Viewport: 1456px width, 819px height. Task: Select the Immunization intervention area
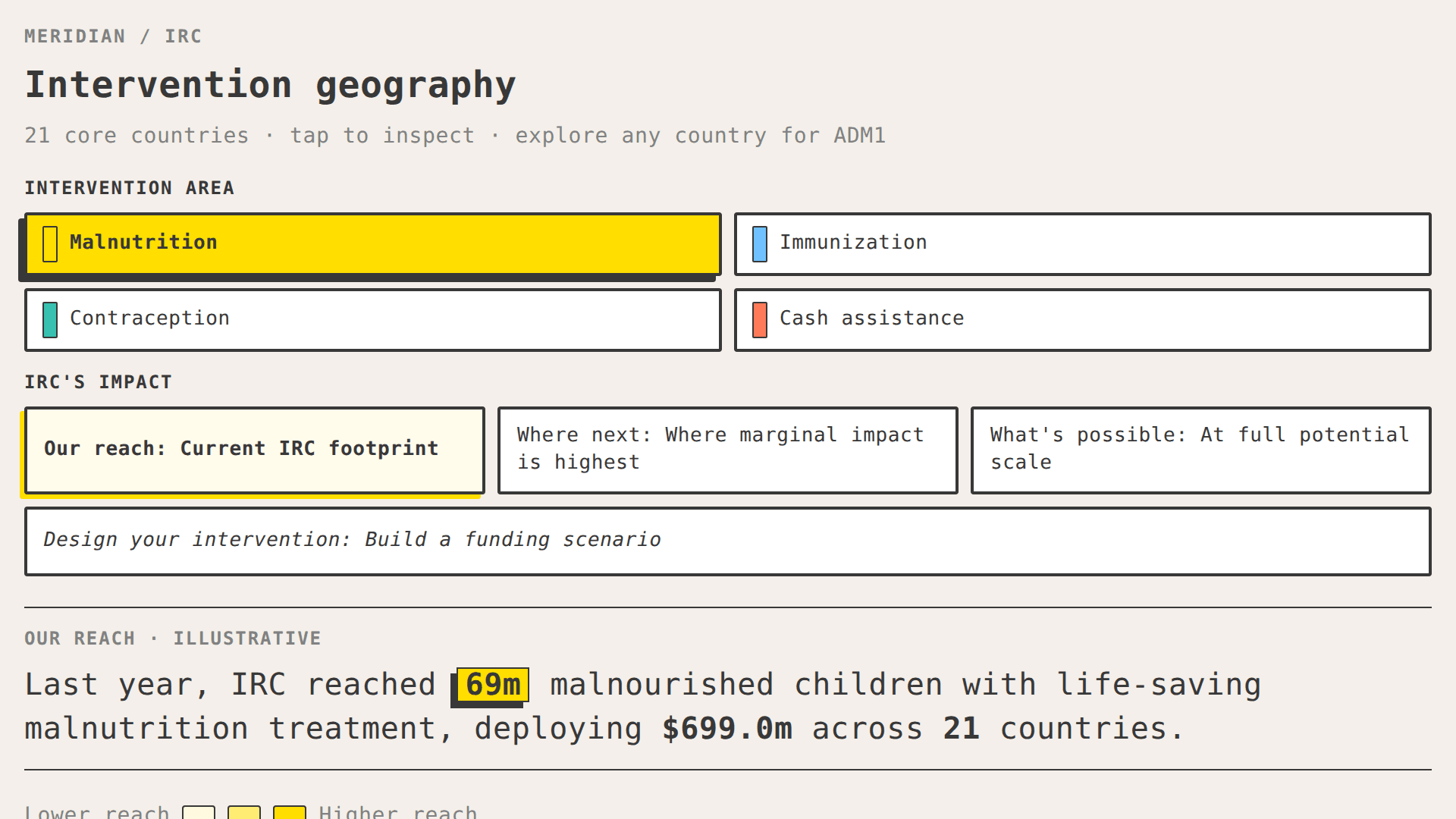1082,244
